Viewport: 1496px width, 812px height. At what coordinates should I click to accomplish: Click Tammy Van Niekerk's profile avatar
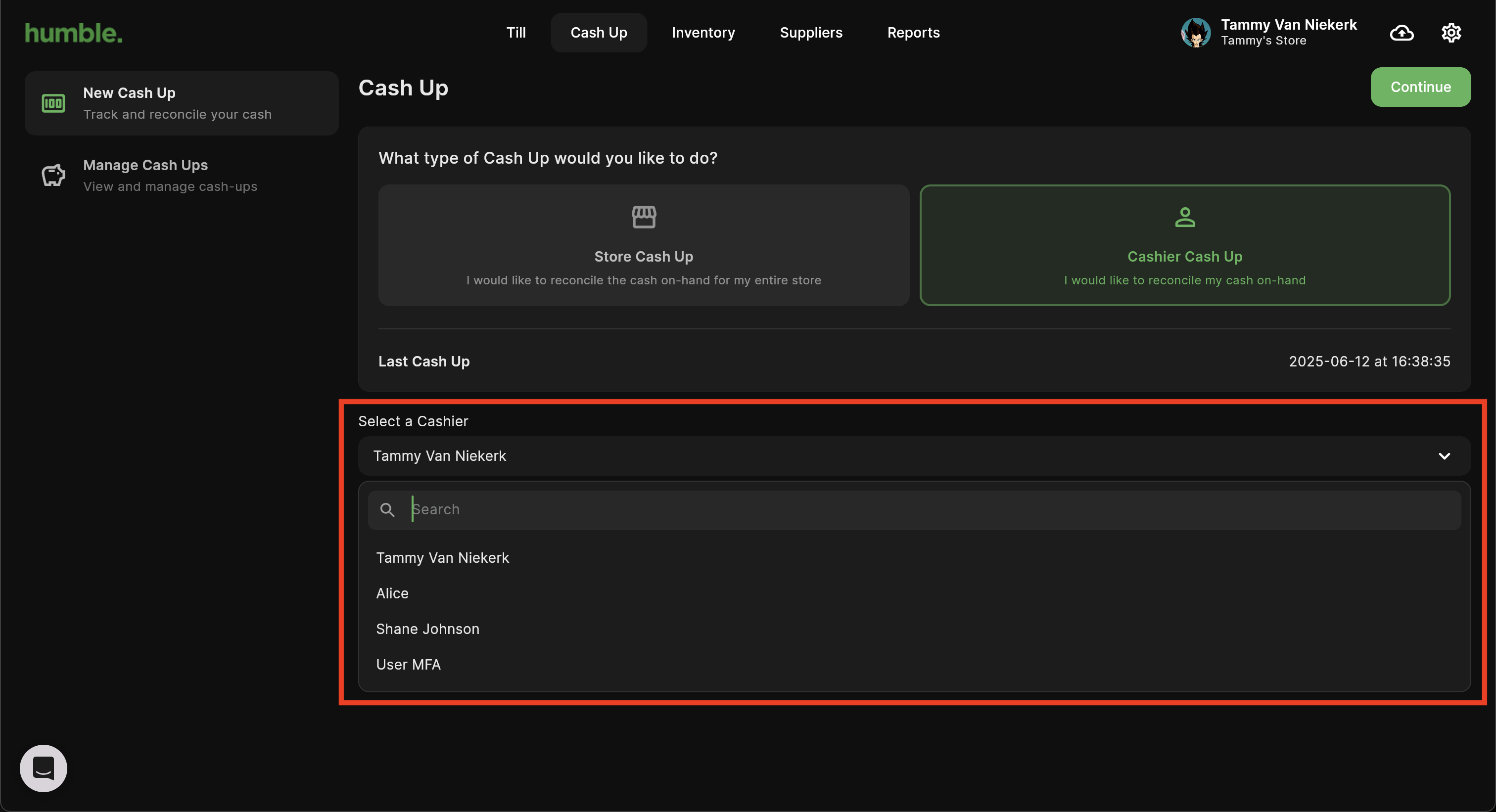click(1196, 33)
